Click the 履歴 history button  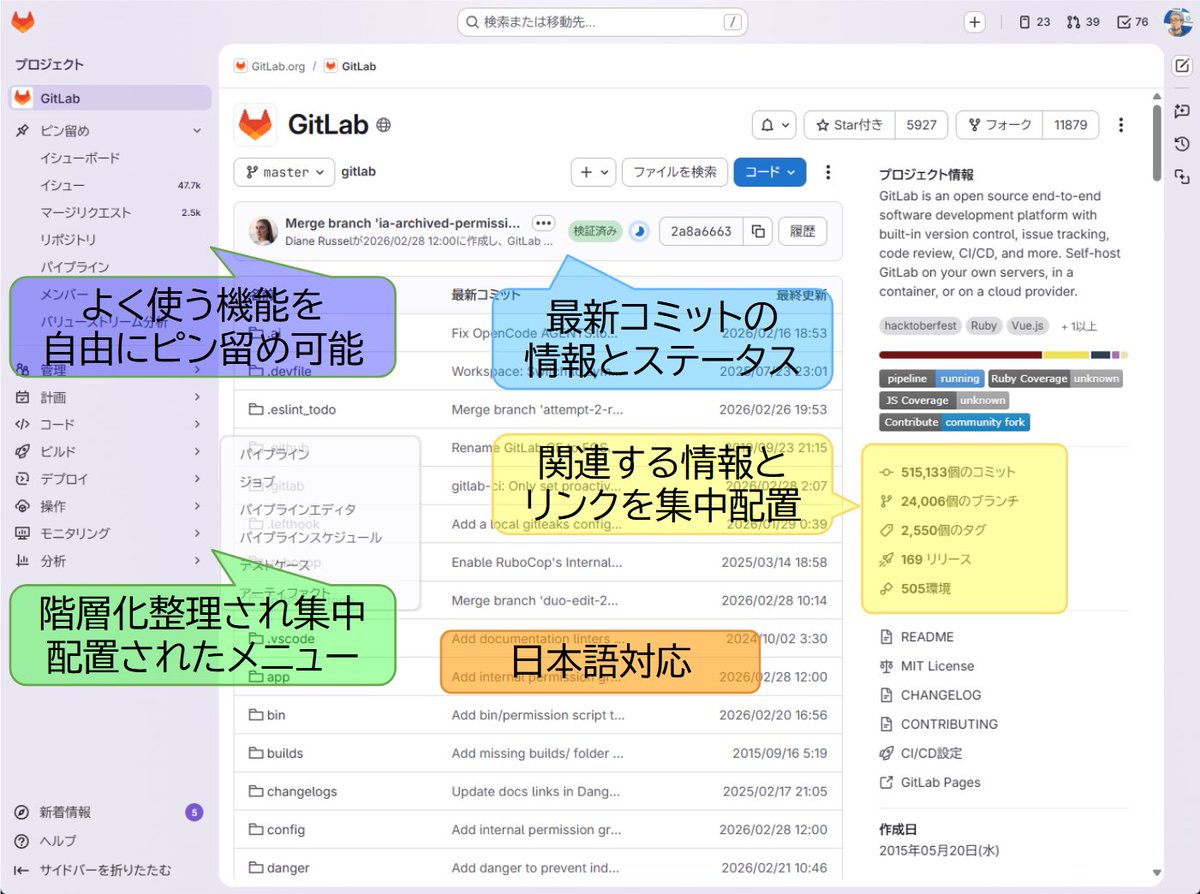(x=803, y=231)
